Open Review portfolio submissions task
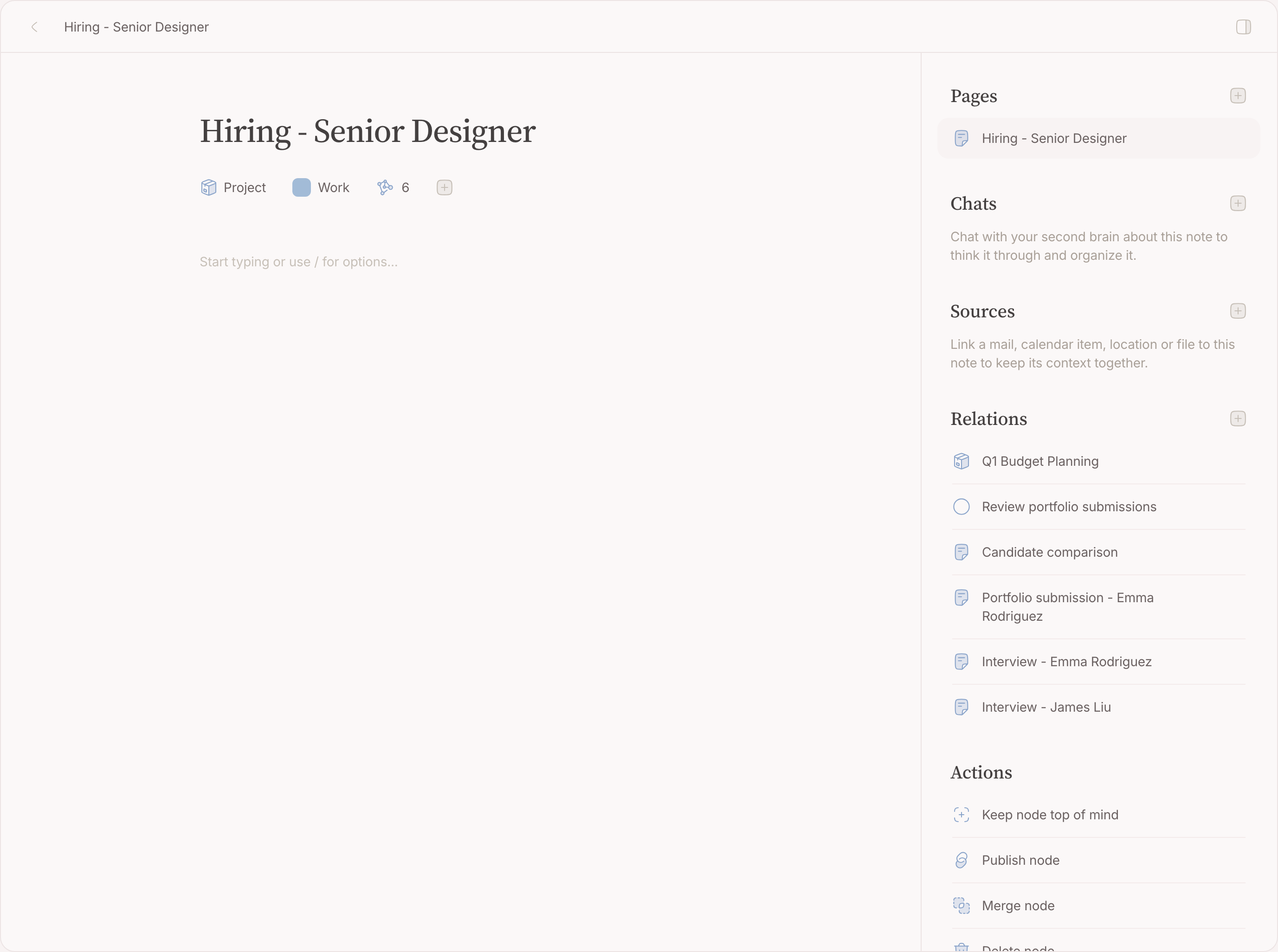1278x952 pixels. point(1069,507)
